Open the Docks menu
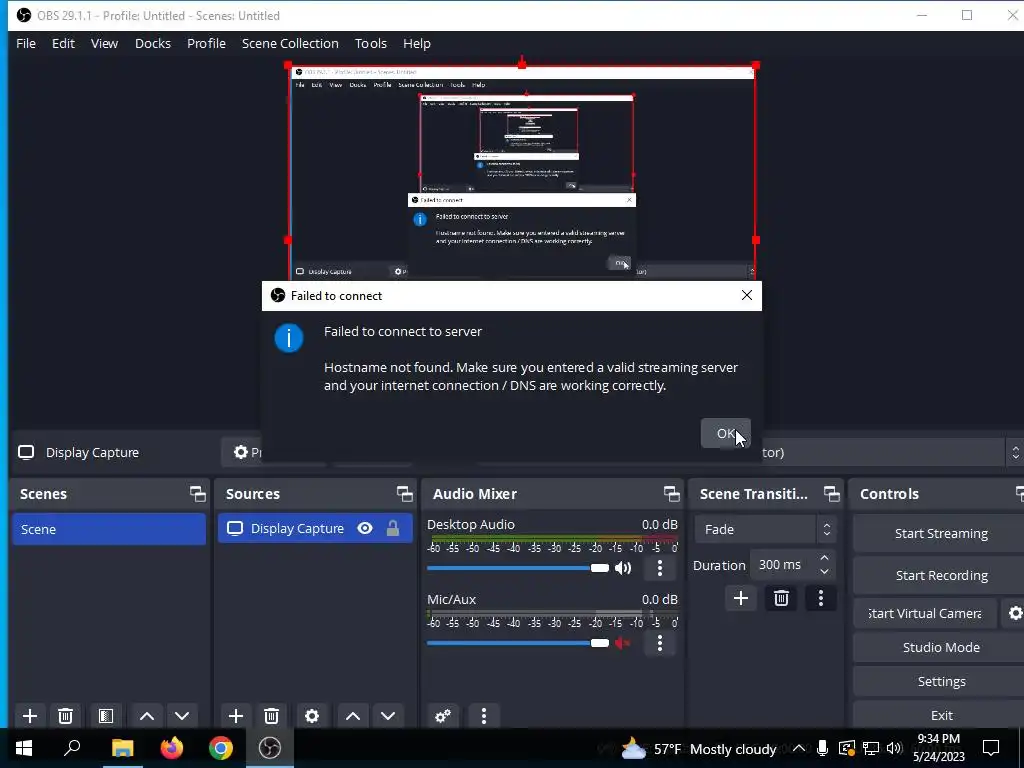 click(153, 43)
